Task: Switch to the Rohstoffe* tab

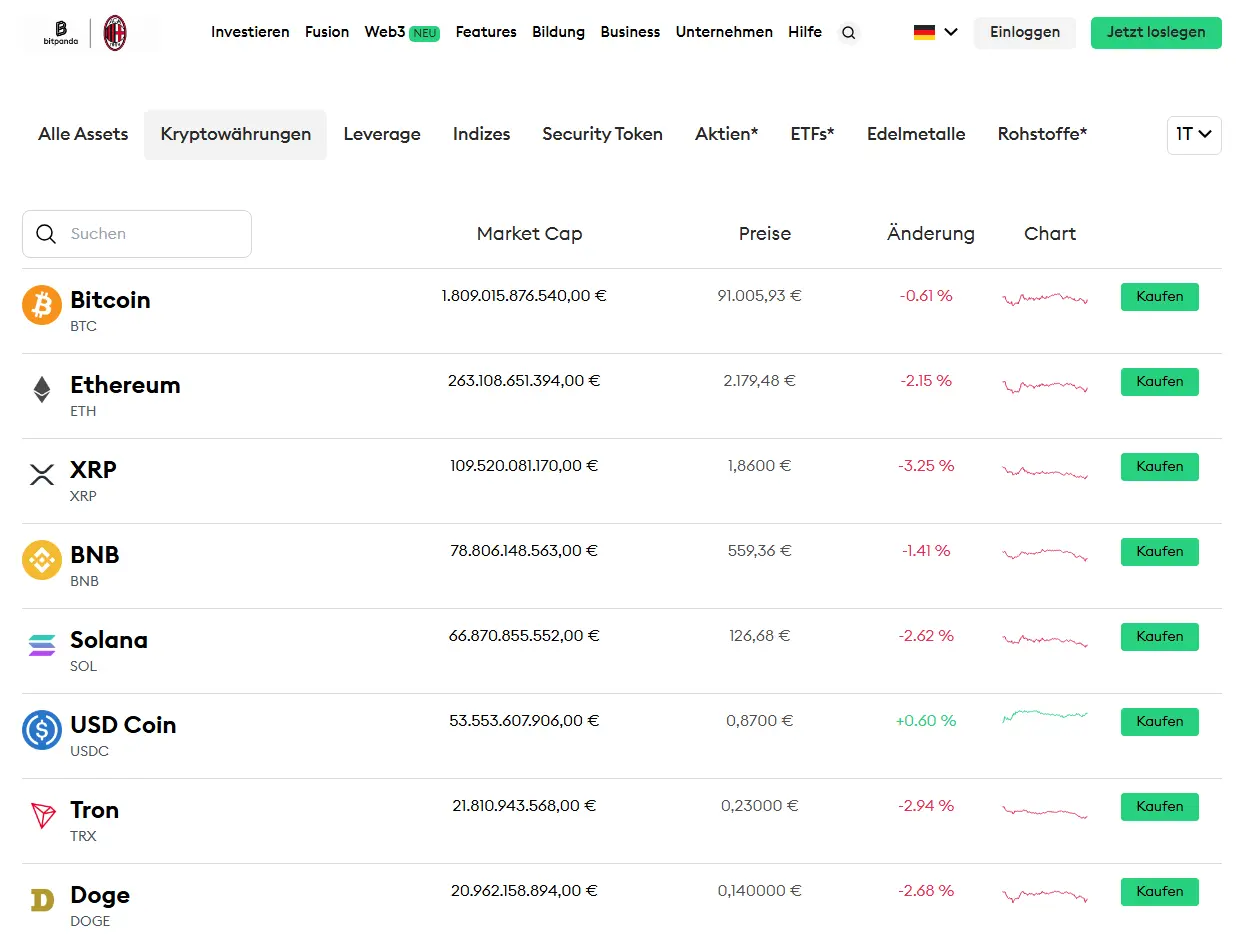Action: (1042, 134)
